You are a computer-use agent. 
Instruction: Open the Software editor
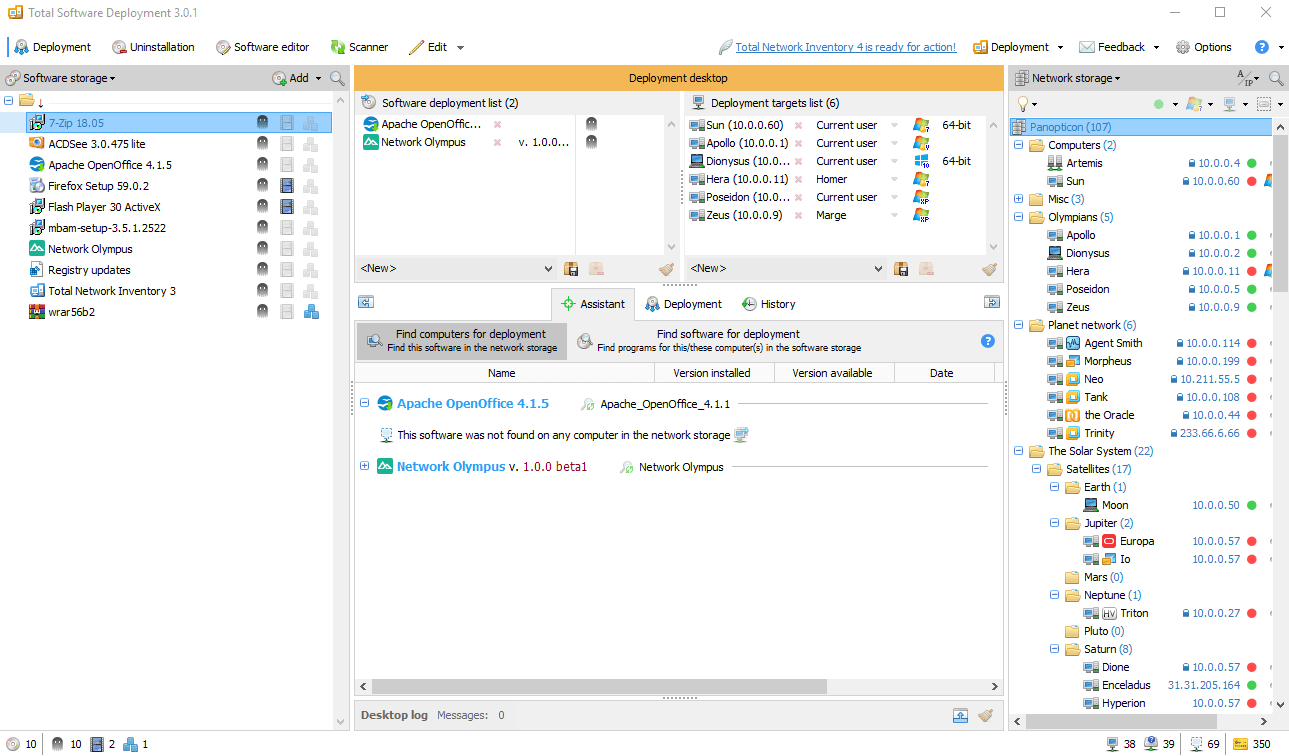263,47
